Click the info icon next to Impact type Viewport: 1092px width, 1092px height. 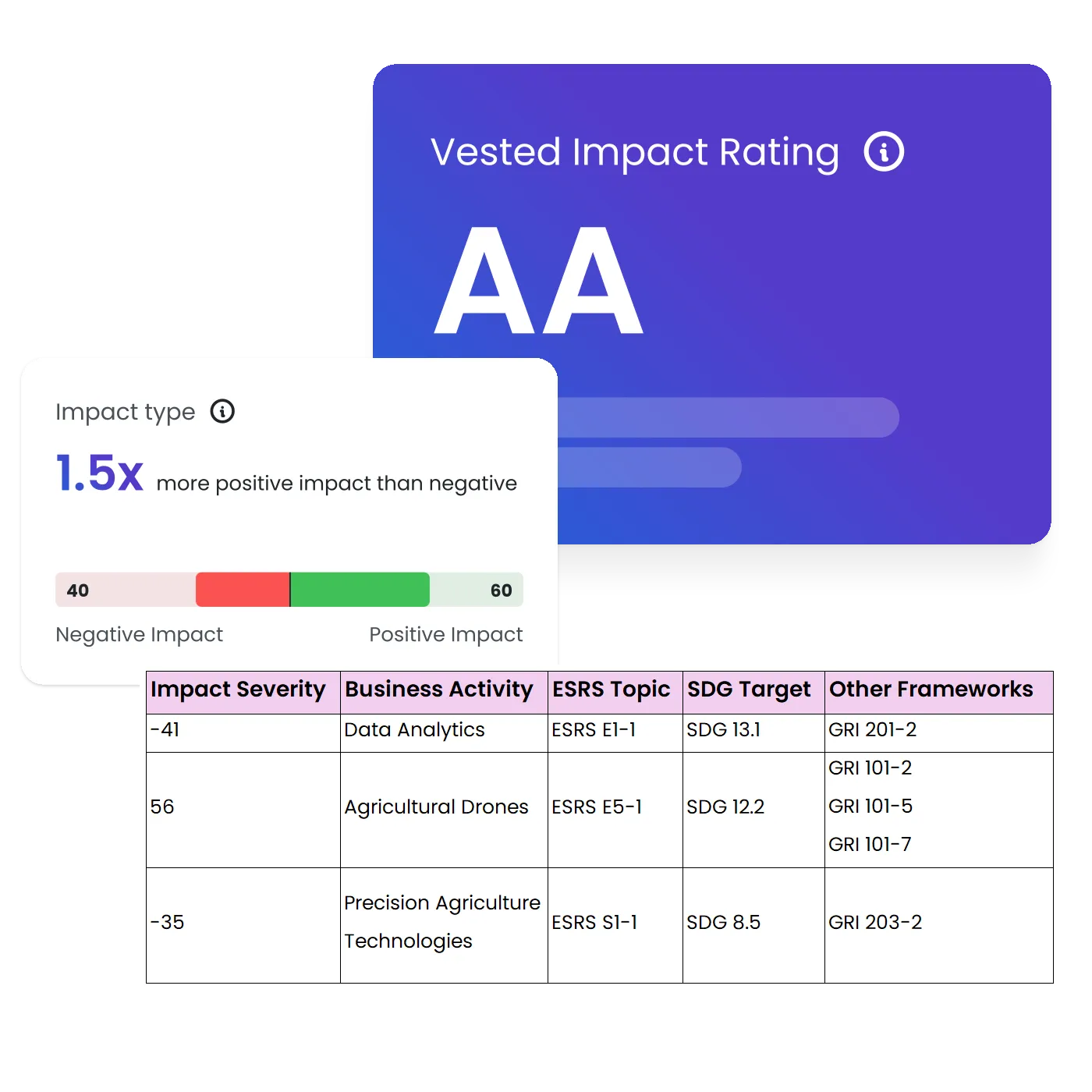pos(222,412)
